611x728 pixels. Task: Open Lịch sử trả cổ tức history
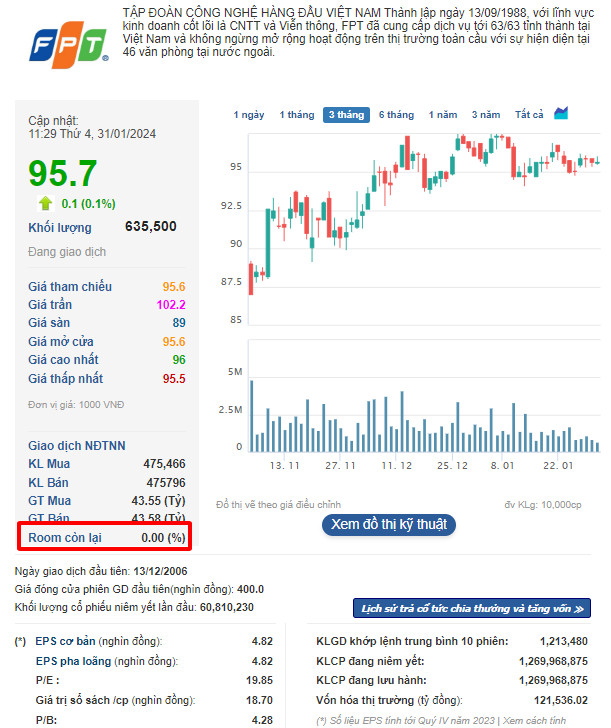tap(472, 608)
